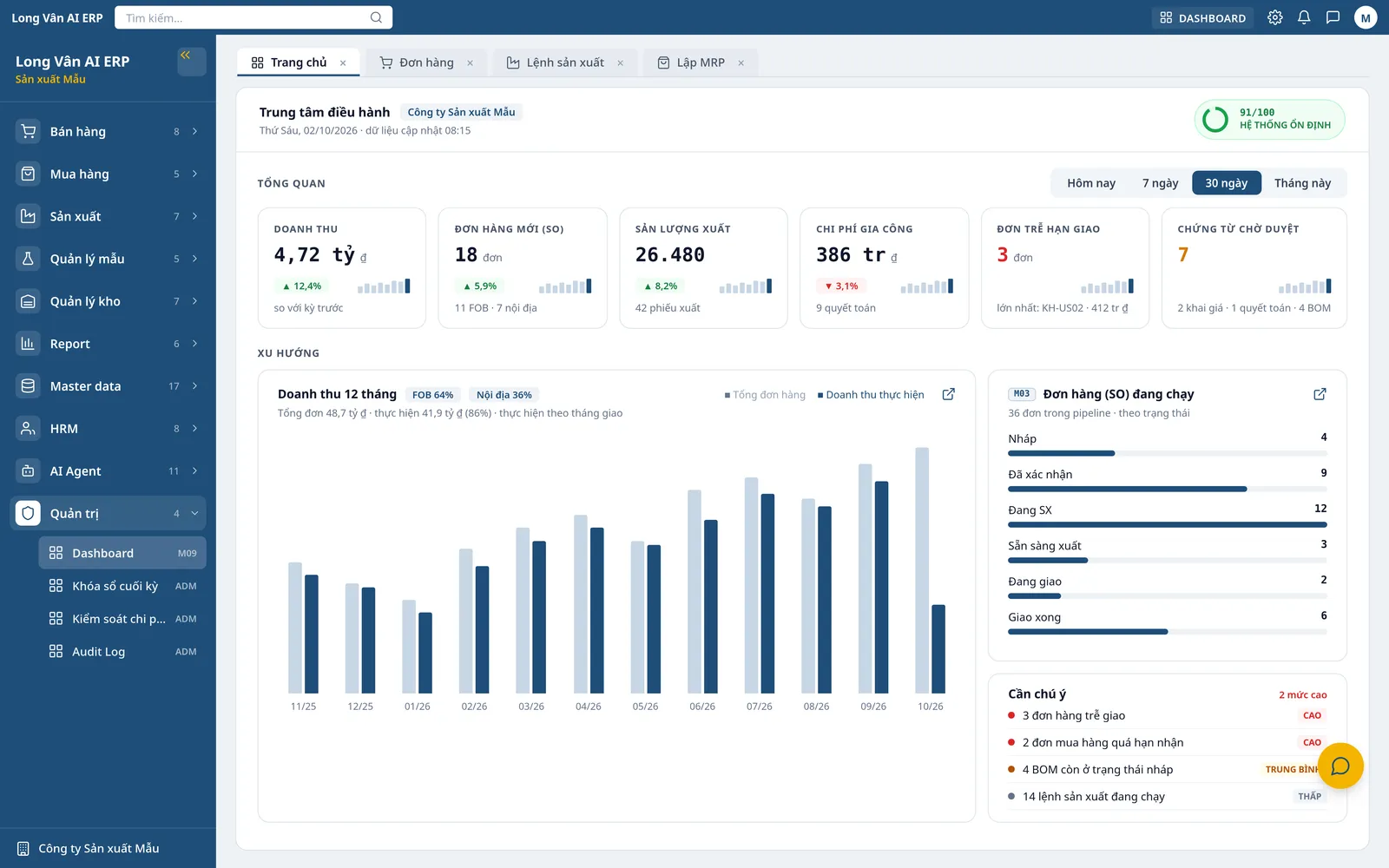Expand the Quản lý kho section

[x=108, y=301]
